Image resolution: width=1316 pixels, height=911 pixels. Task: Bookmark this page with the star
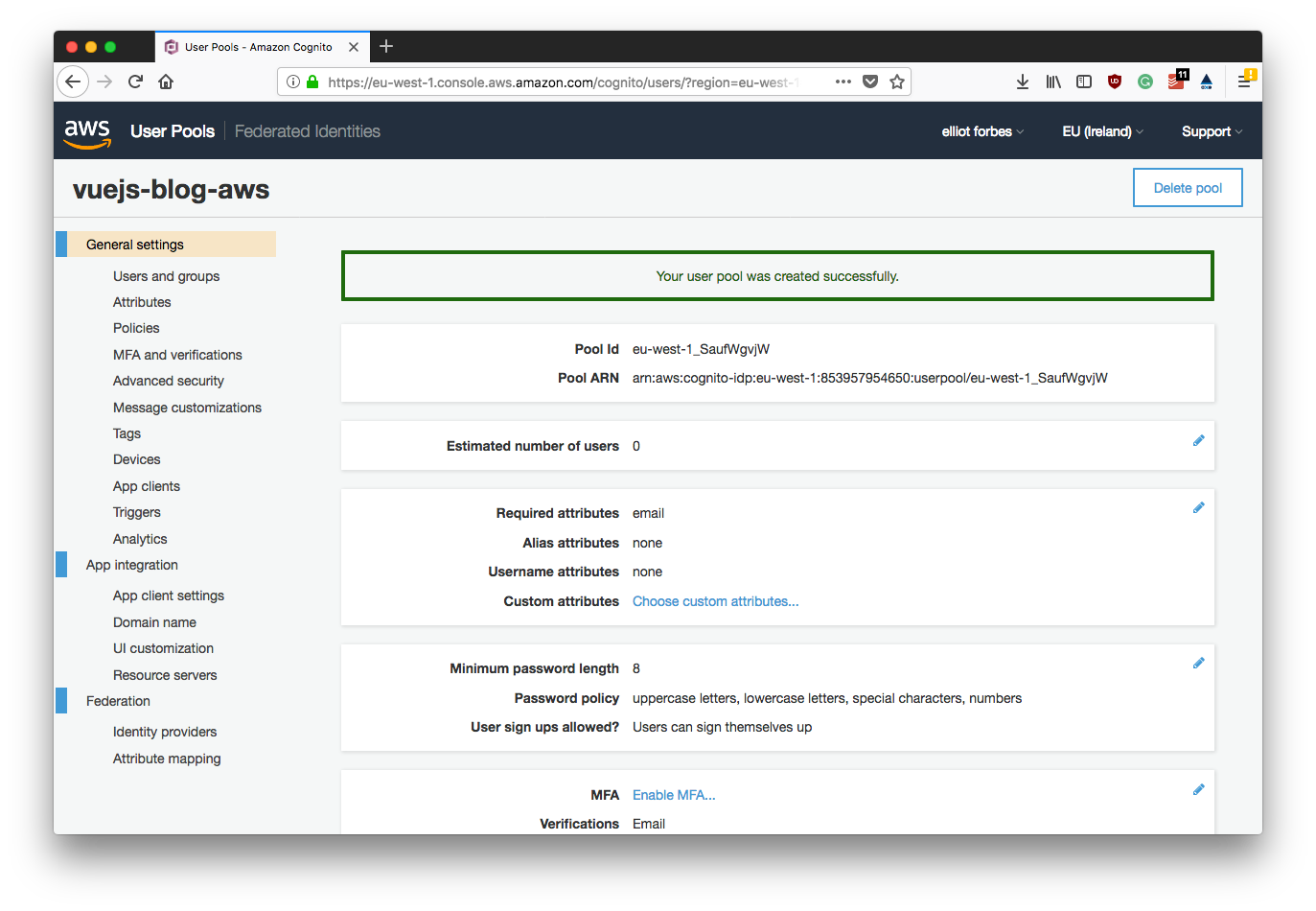pos(897,82)
